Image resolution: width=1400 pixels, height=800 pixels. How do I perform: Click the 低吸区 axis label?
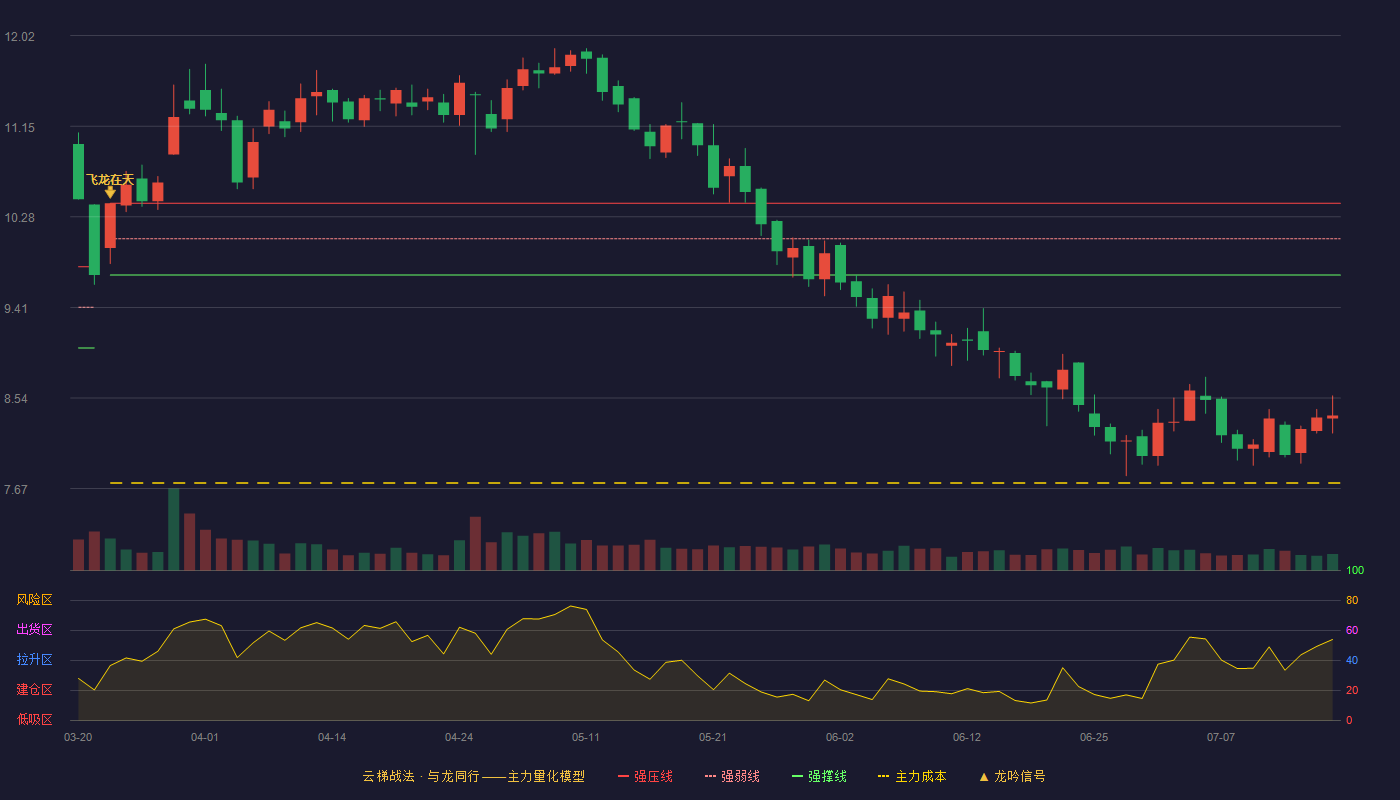click(x=34, y=719)
